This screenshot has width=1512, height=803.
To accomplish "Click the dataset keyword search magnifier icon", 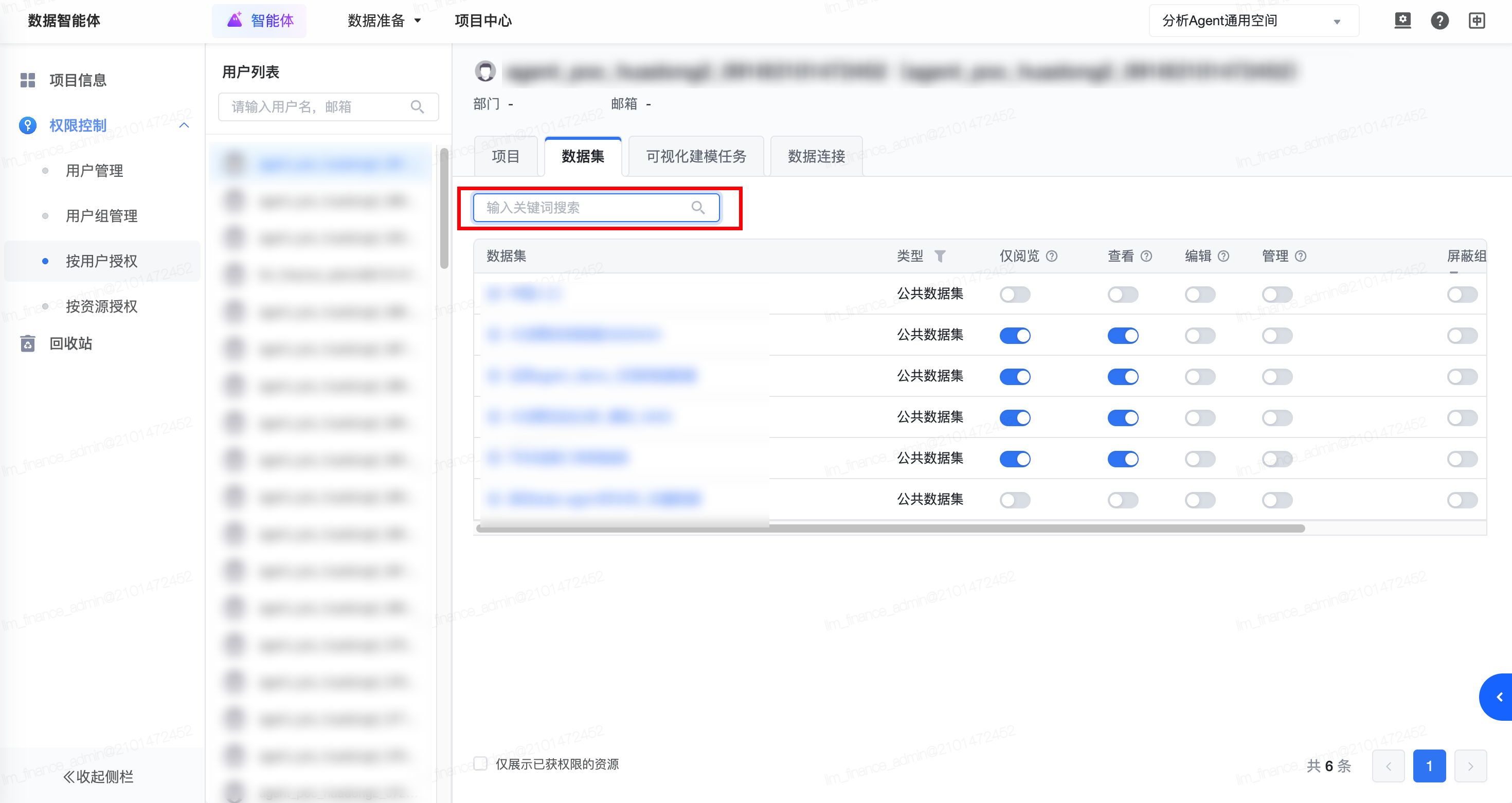I will coord(698,208).
